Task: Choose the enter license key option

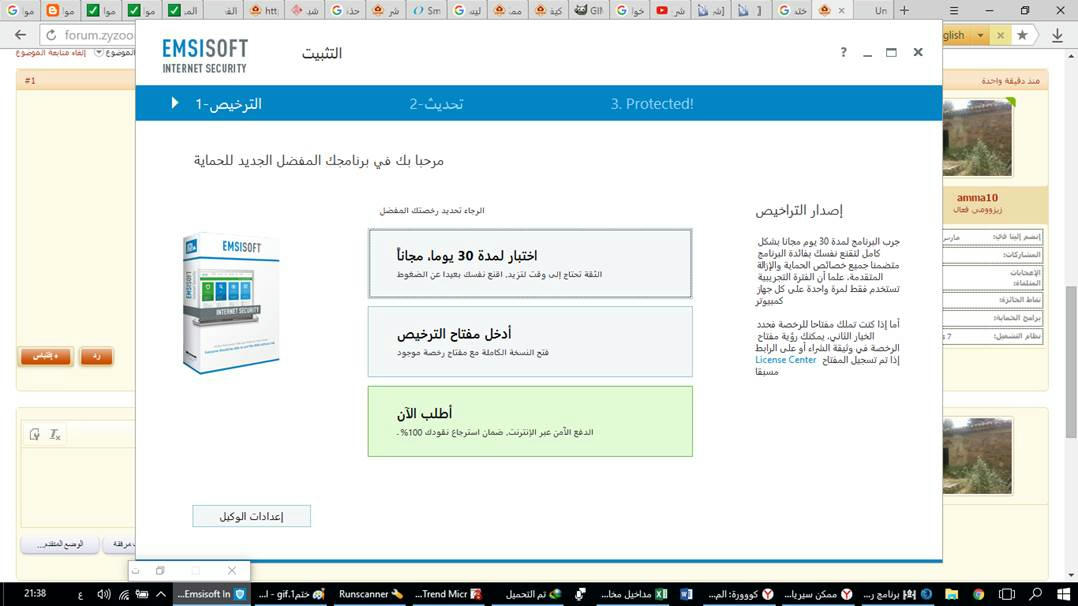Action: pos(529,342)
